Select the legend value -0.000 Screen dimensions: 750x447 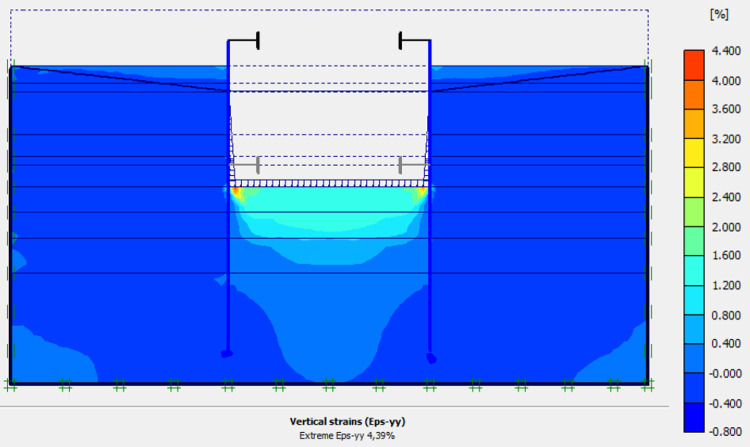725,373
